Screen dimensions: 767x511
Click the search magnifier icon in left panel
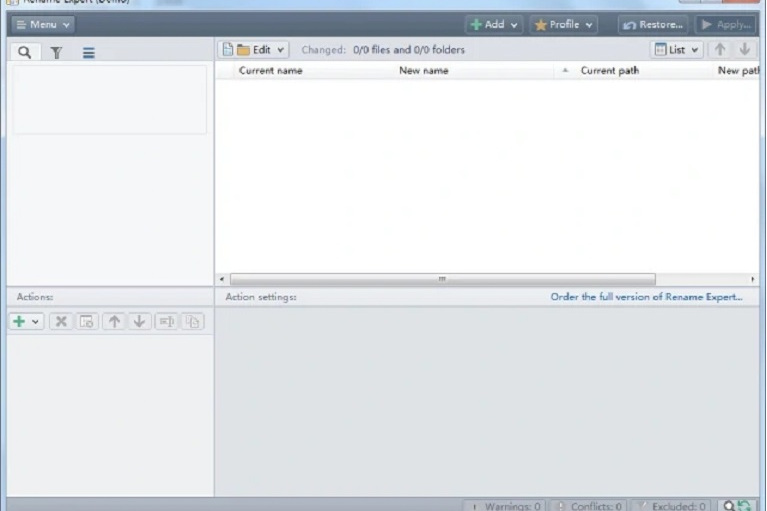point(24,52)
